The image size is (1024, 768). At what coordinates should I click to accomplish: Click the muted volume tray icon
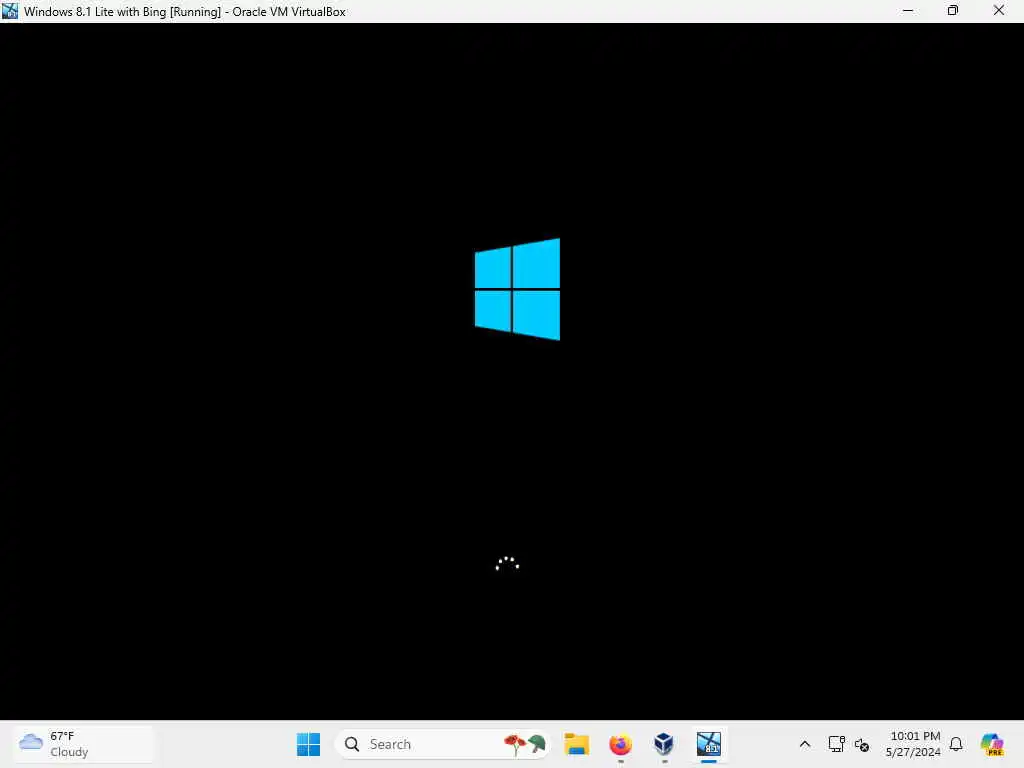pyautogui.click(x=862, y=744)
